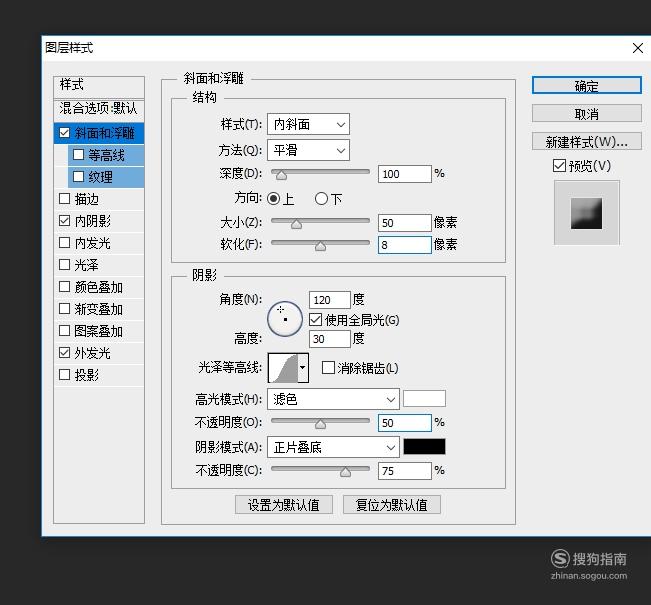Toggle 使用全局光 checkbox

click(x=316, y=320)
